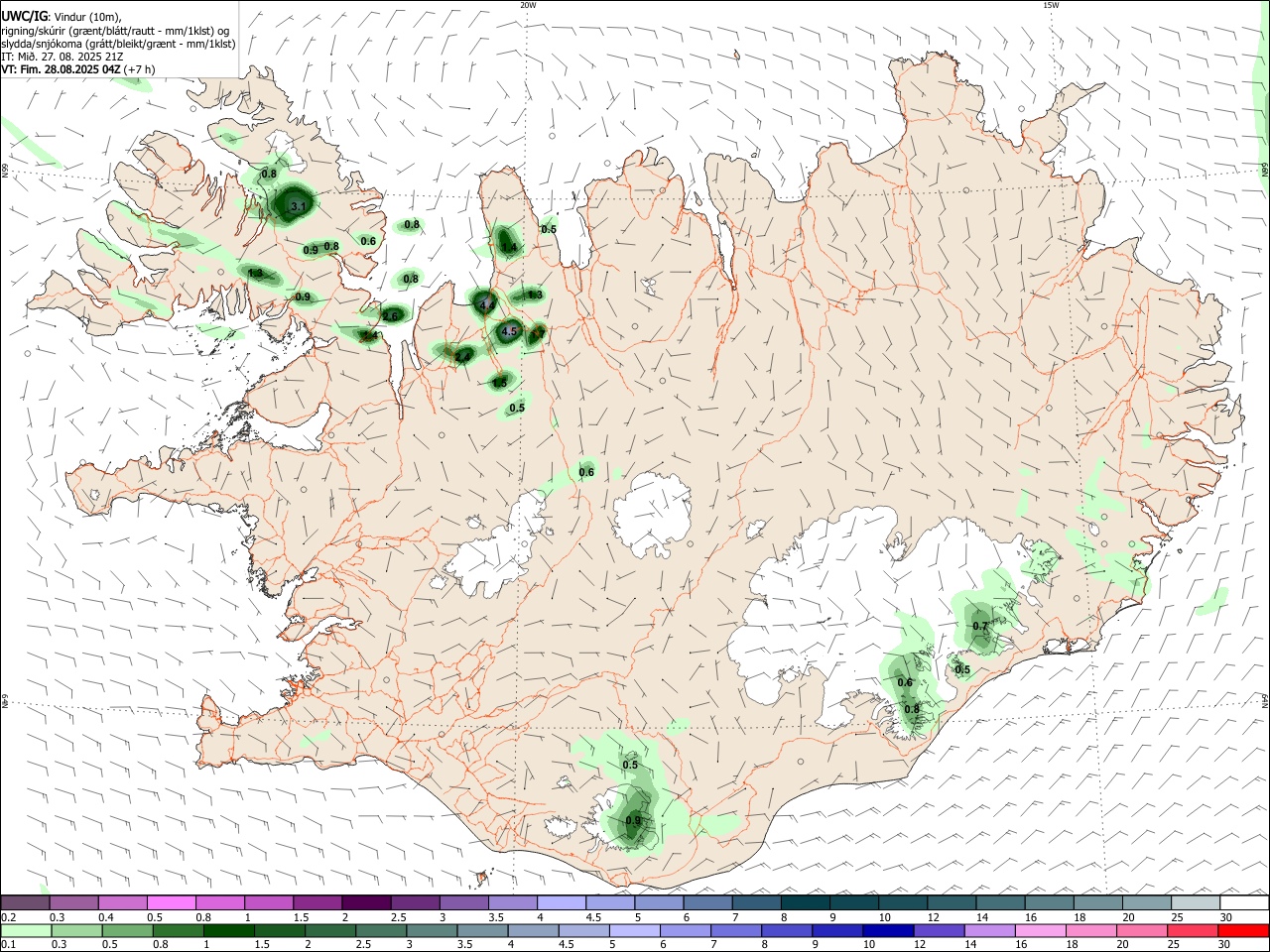Click the 20W longitude label
1270x952 pixels.
point(528,5)
